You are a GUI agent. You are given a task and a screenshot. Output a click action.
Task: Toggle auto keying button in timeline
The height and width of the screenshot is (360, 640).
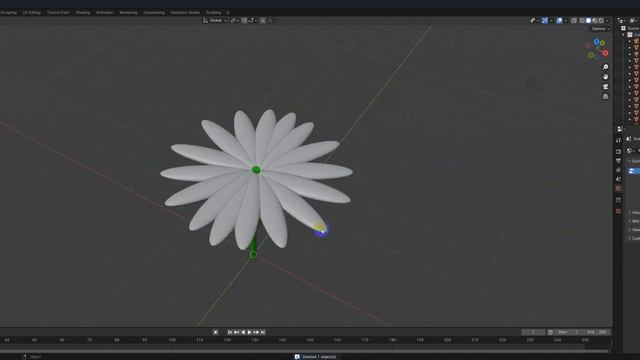(x=216, y=332)
